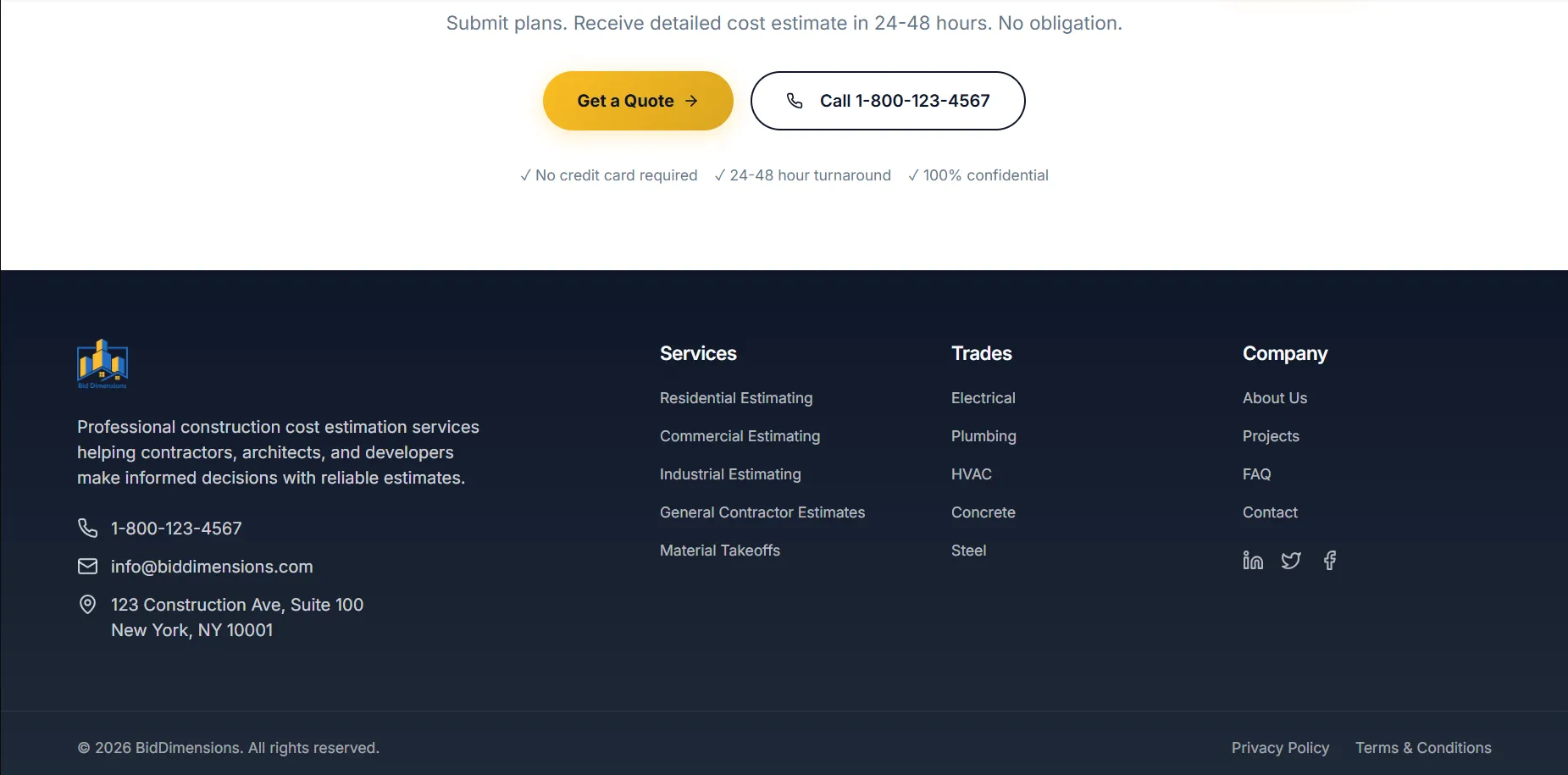Open Material Takeoffs link
This screenshot has width=1568, height=775.
click(x=720, y=551)
